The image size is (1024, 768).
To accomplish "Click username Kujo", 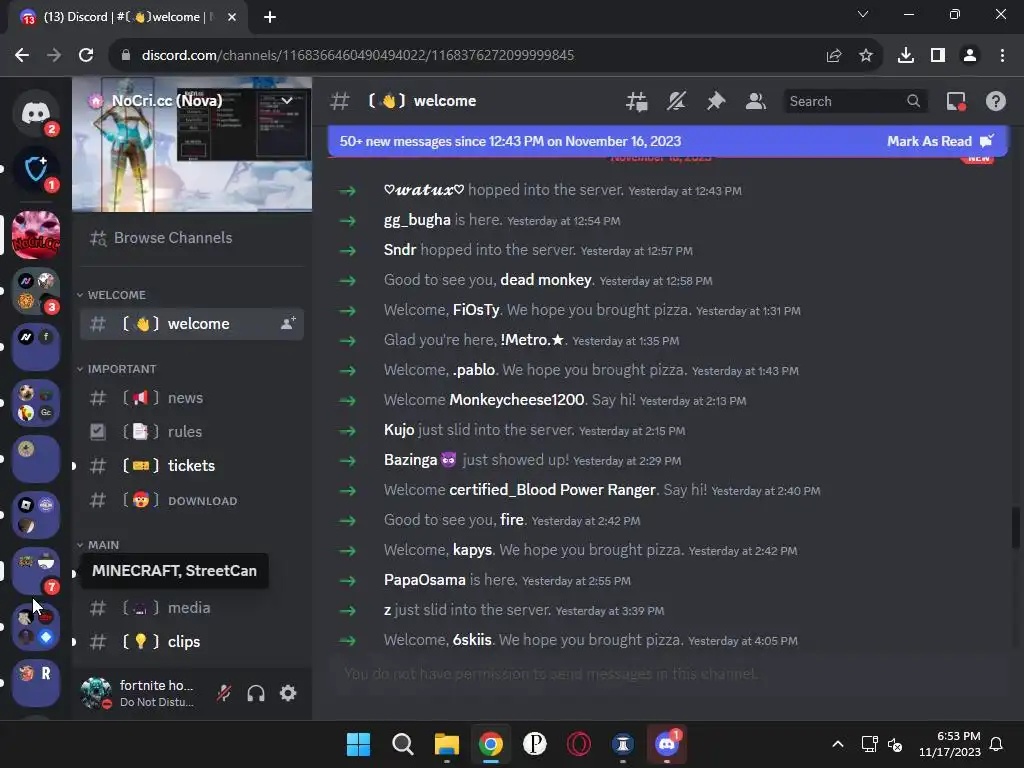I will point(399,430).
